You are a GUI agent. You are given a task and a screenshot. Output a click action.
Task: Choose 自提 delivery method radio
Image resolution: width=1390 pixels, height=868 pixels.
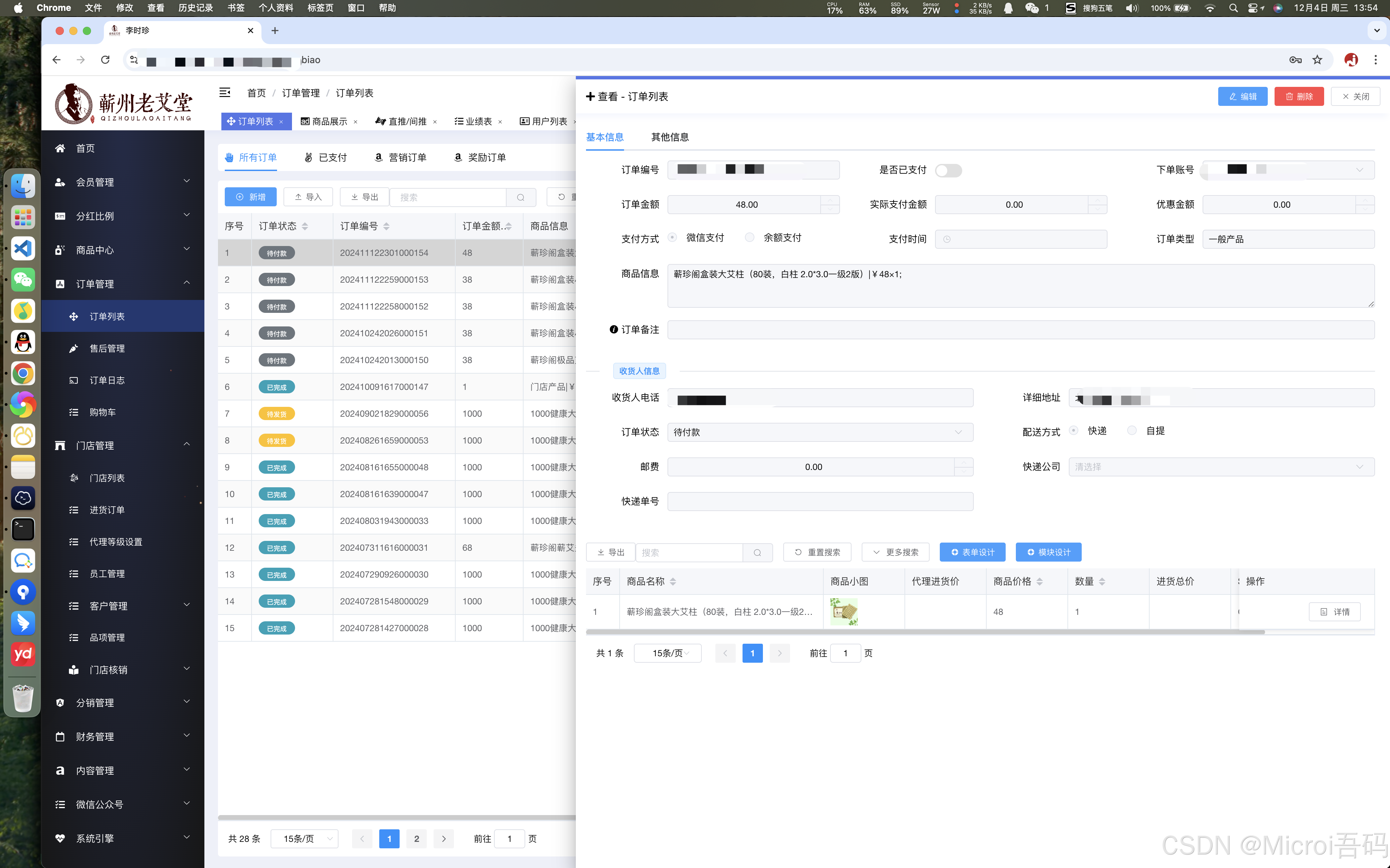click(1132, 431)
